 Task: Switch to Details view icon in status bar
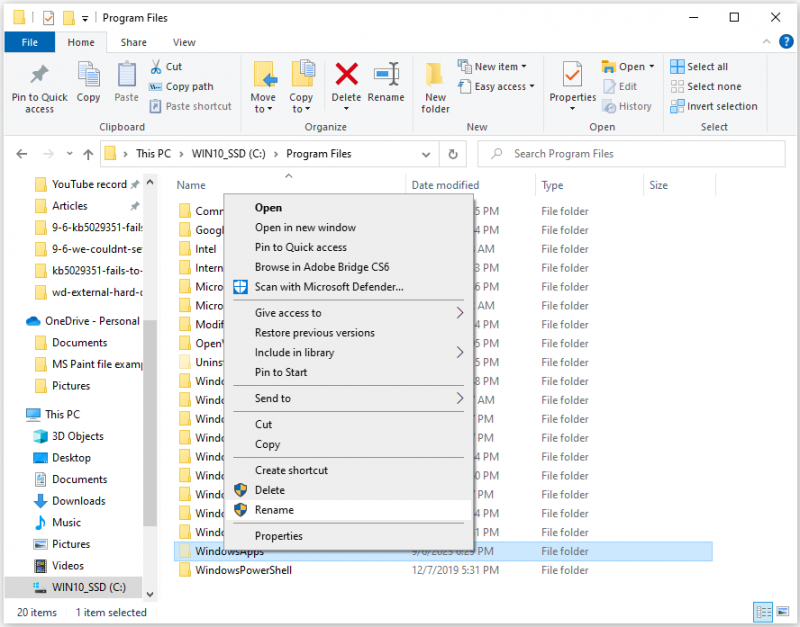point(763,612)
